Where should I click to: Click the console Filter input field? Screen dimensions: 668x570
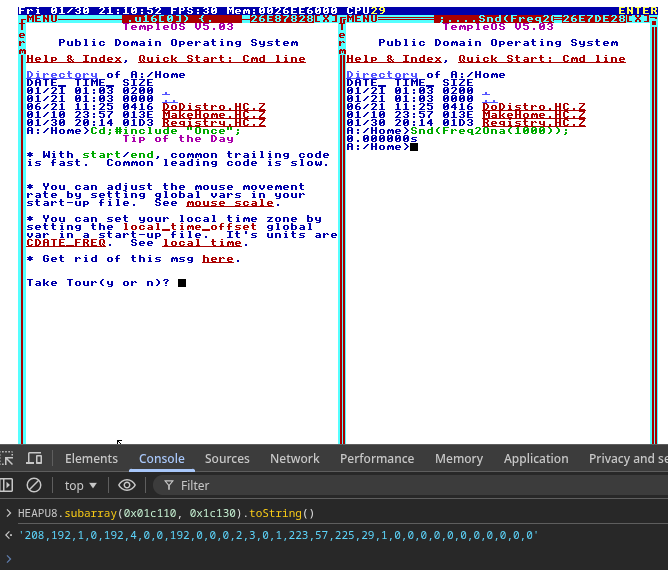300,485
